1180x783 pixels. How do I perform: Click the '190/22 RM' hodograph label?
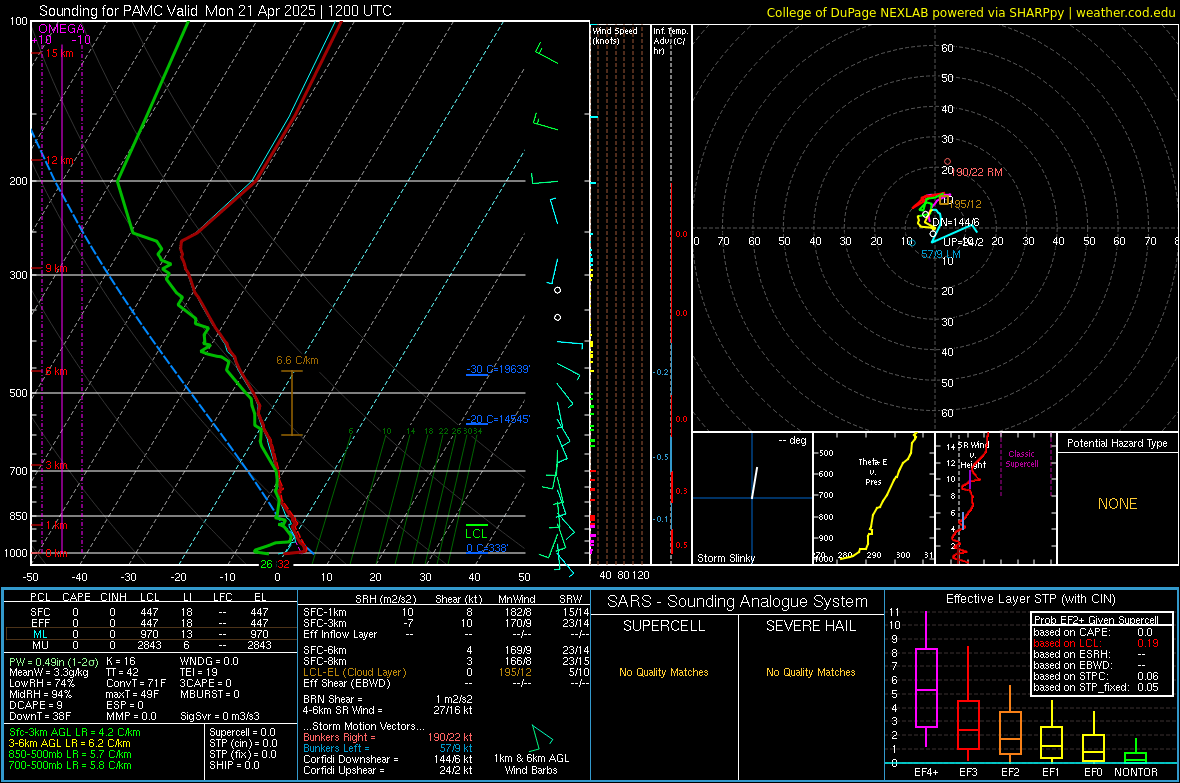click(979, 172)
